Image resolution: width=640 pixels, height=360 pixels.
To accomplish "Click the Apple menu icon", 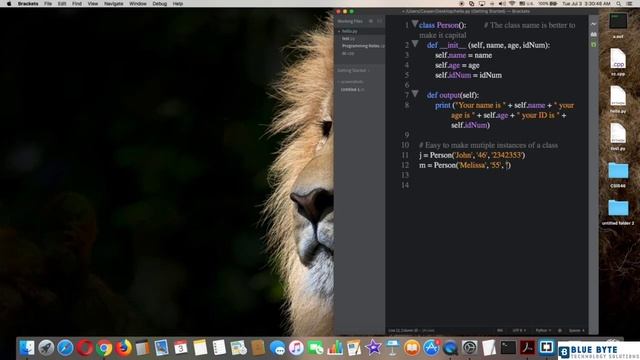I will [9, 4].
